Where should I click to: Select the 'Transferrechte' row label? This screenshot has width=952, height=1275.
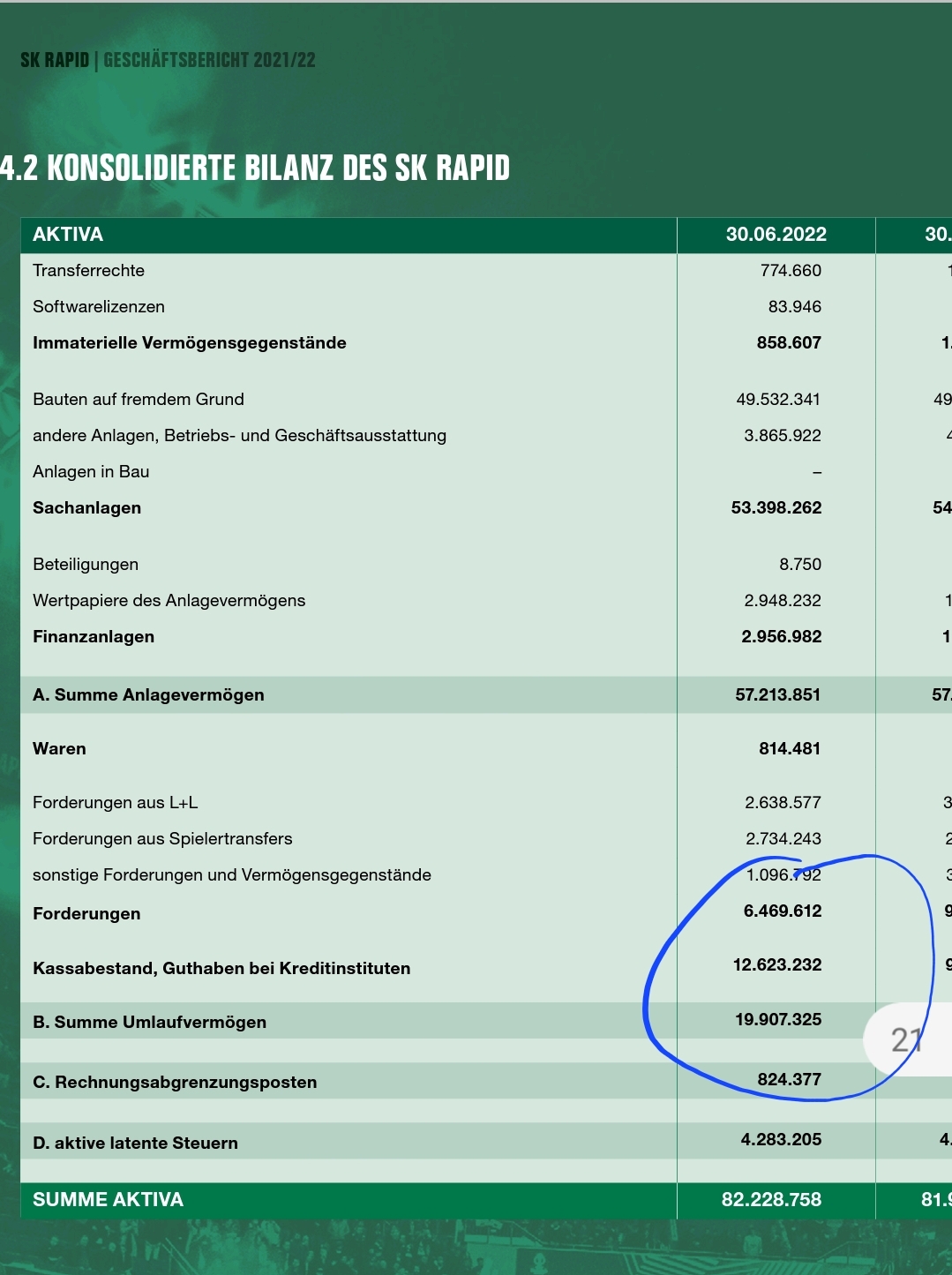88,271
